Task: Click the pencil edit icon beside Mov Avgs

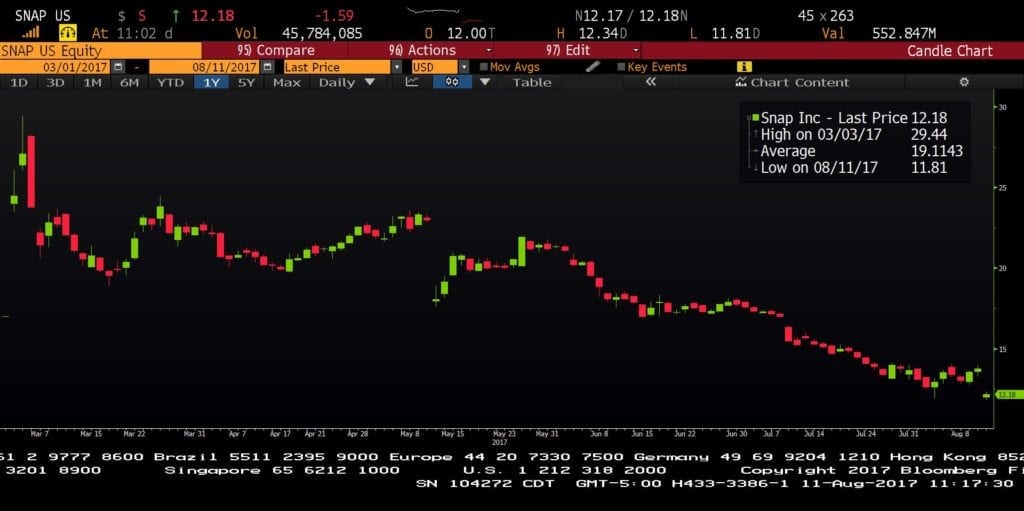Action: (593, 67)
